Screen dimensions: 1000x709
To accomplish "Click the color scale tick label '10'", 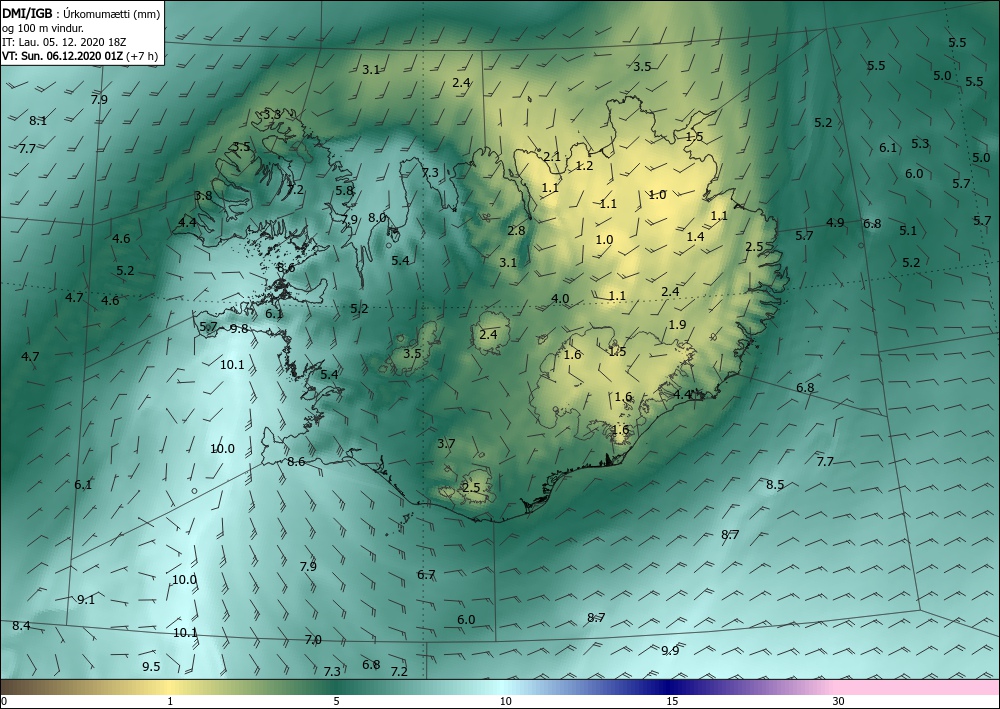I will tap(505, 701).
